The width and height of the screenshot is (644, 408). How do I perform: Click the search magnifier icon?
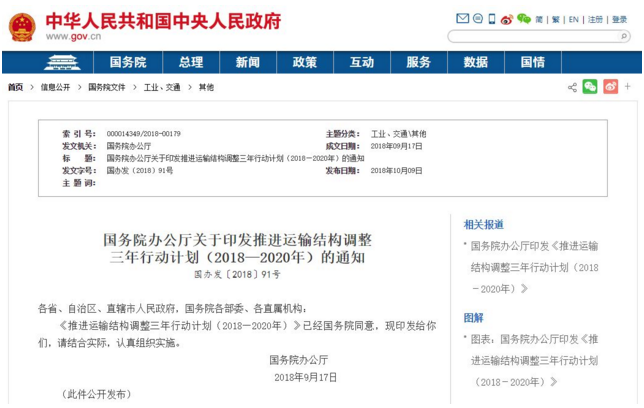click(623, 36)
